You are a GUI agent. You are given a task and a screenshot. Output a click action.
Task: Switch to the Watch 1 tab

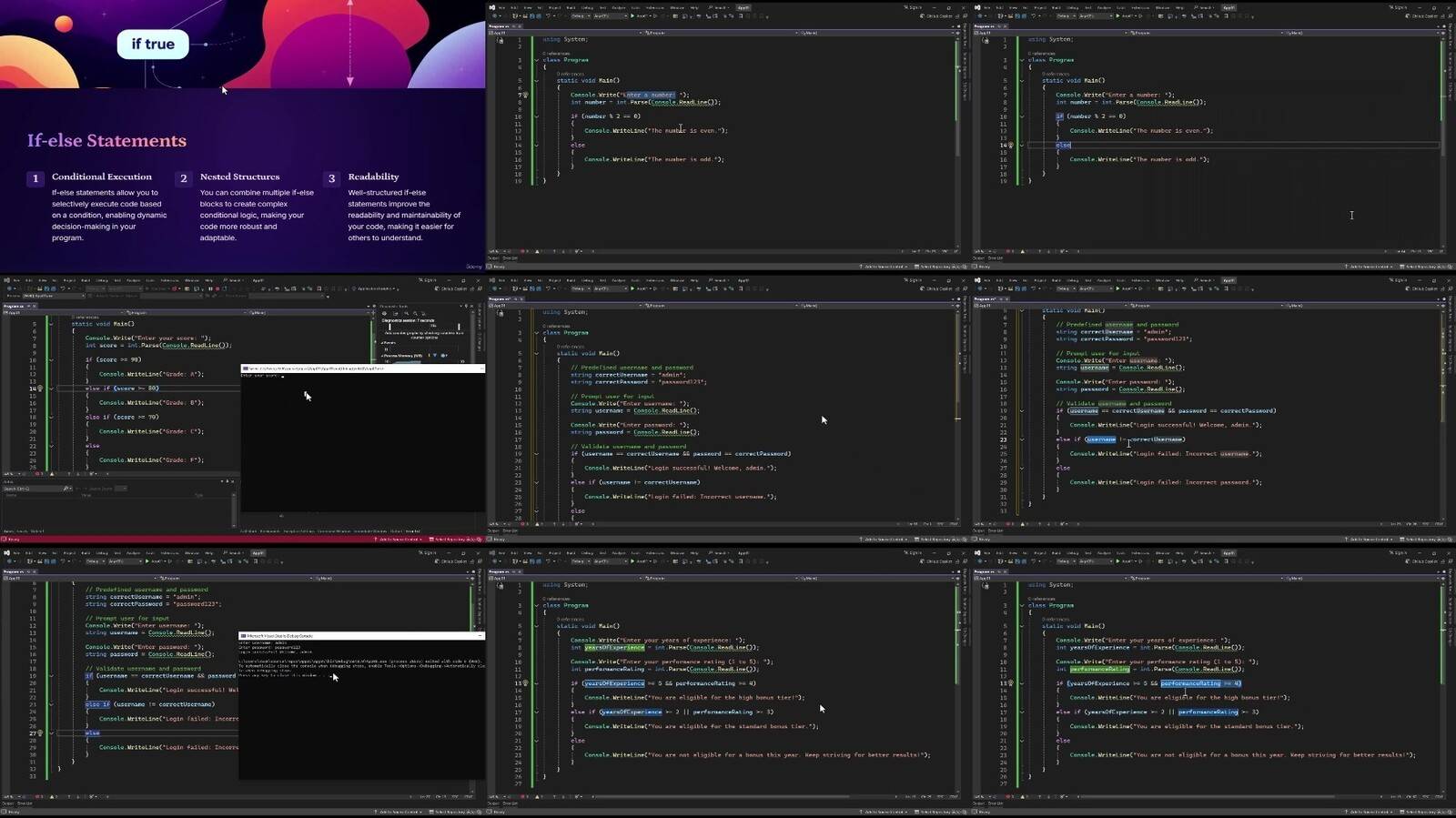pyautogui.click(x=37, y=530)
